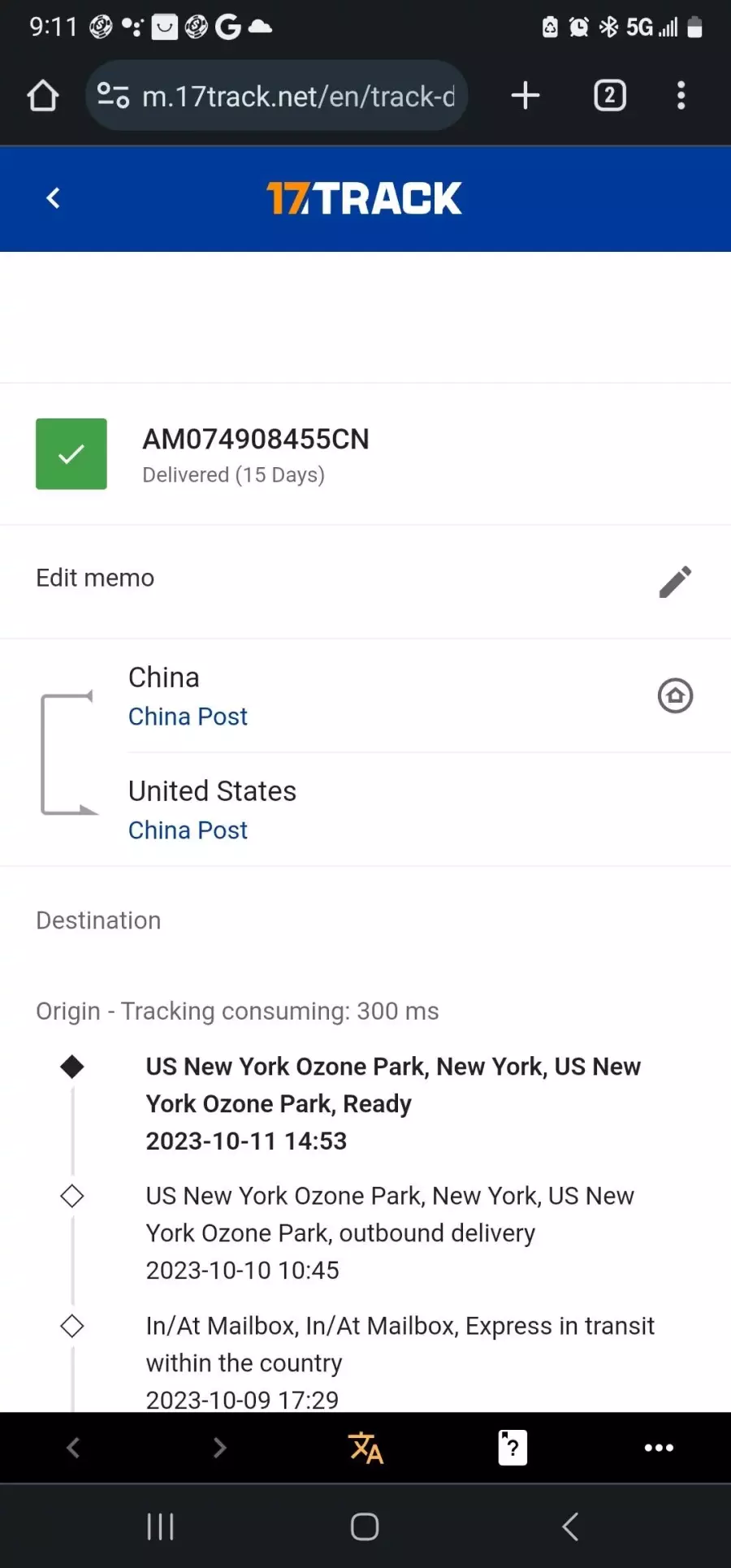Screen dimensions: 731x1568
Task: Tap the green delivered checkmark box
Action: pos(71,454)
